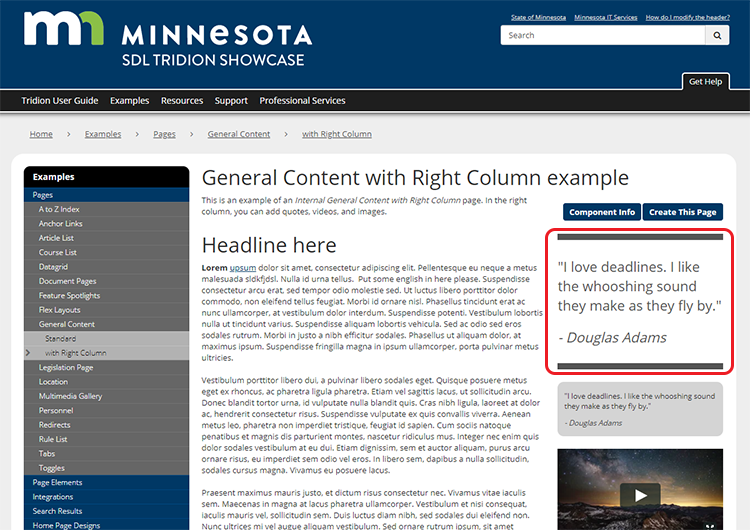This screenshot has width=750, height=530.
Task: Expand Home Page Designs sidebar section
Action: coord(107,525)
